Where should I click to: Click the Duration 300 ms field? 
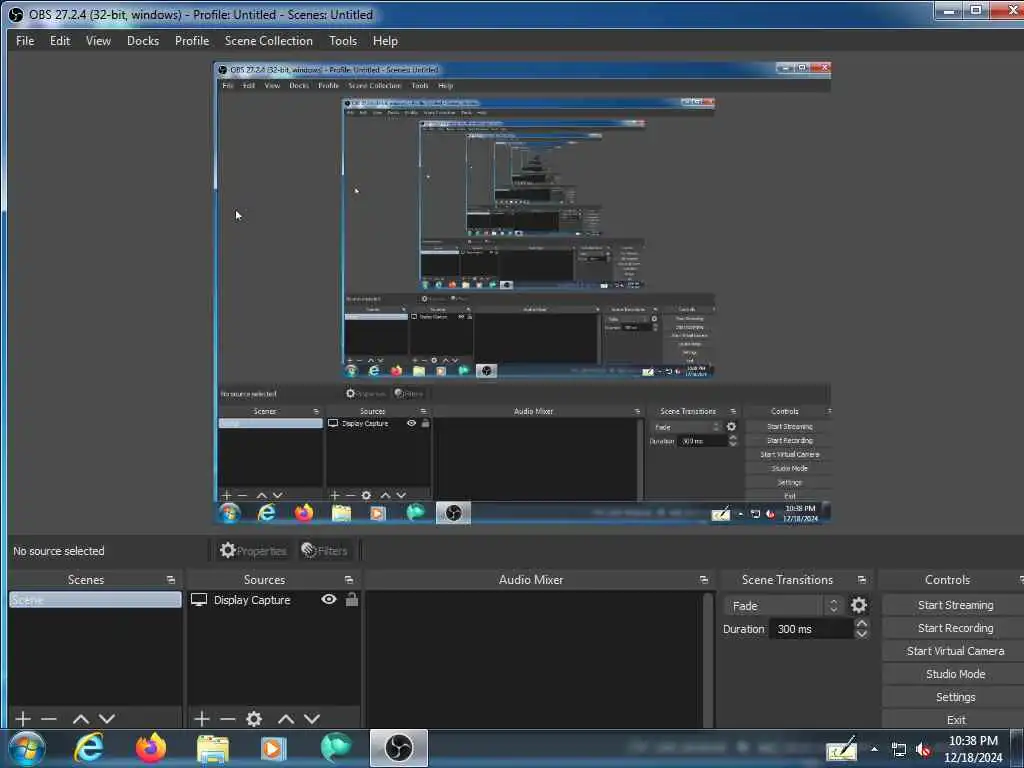click(x=811, y=629)
